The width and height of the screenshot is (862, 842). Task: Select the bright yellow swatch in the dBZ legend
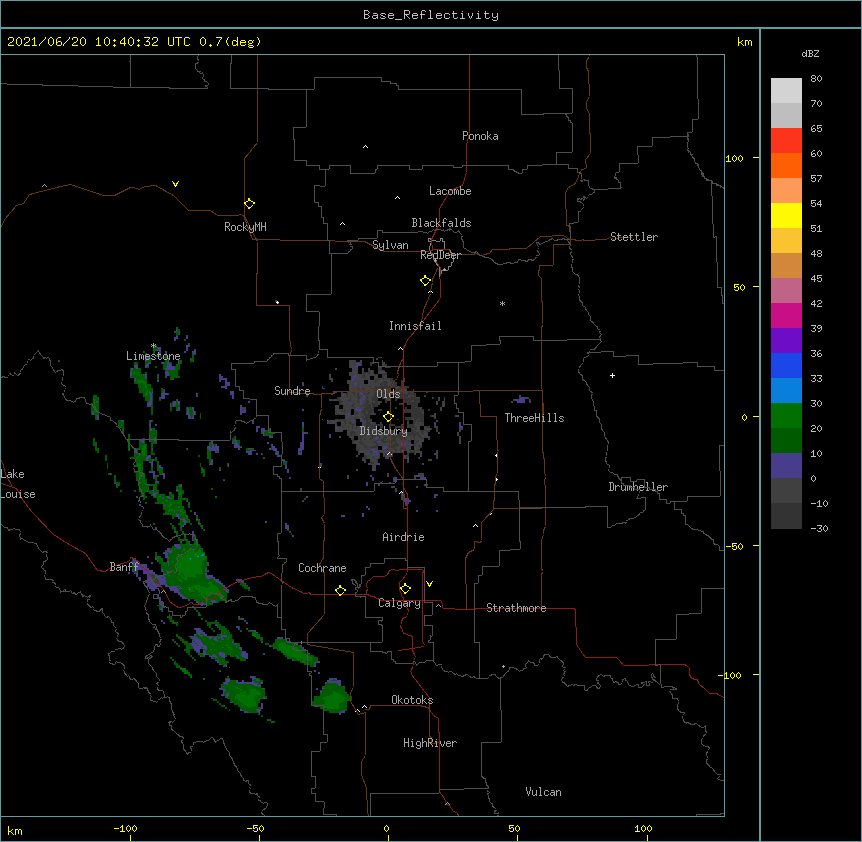[x=786, y=215]
